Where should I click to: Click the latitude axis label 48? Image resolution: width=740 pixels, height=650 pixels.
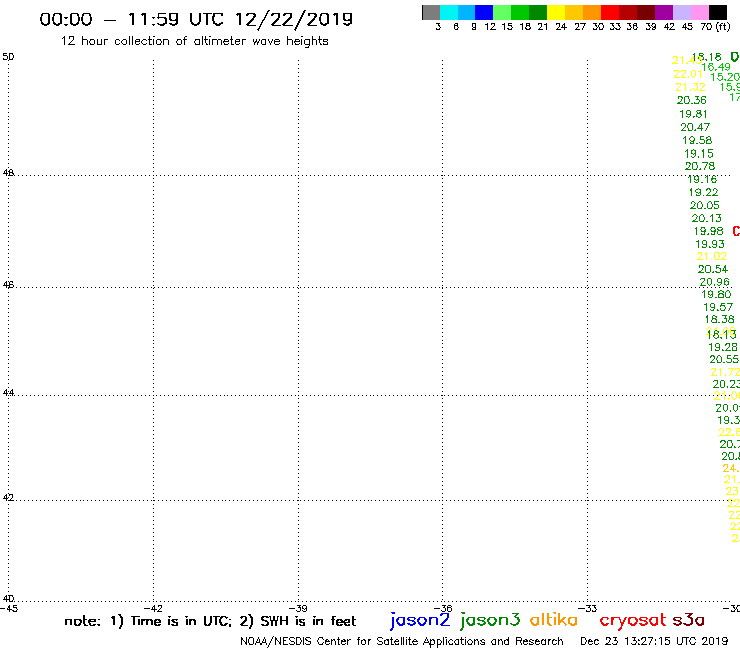[8, 173]
